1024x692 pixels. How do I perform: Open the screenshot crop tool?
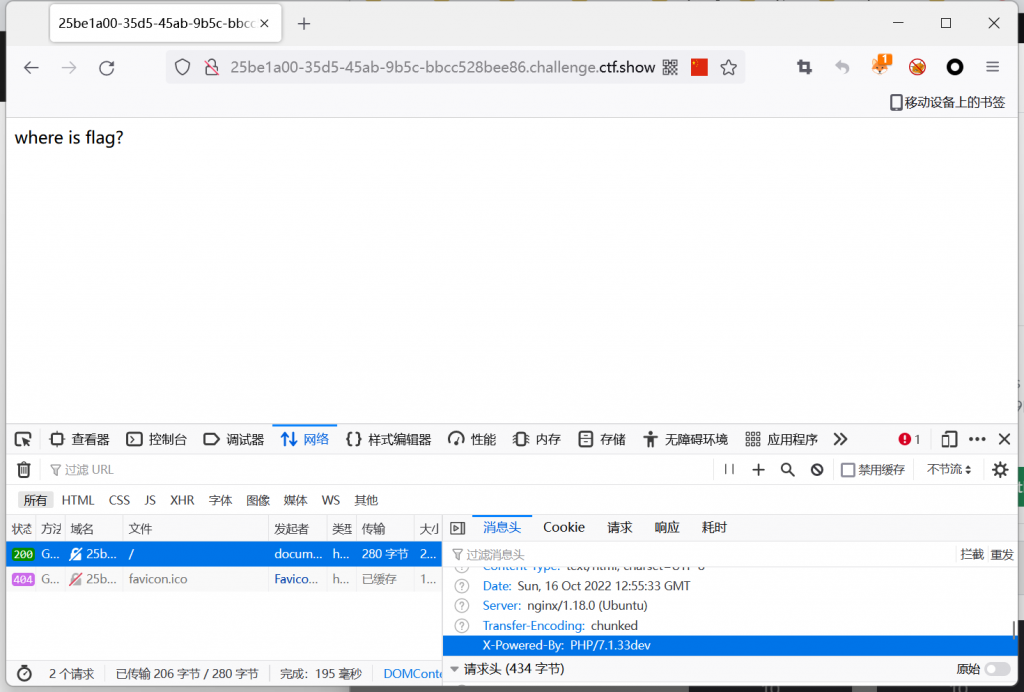805,67
